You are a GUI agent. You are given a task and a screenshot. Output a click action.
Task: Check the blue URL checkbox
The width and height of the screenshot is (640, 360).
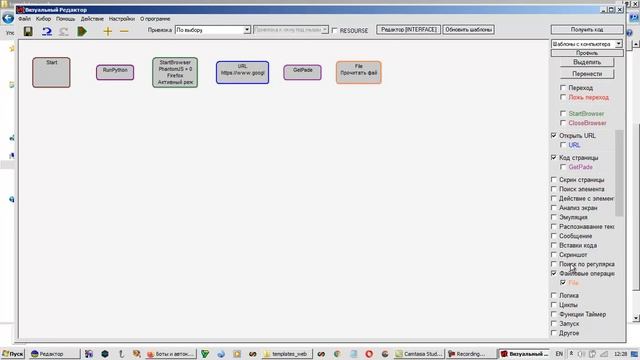pyautogui.click(x=563, y=145)
